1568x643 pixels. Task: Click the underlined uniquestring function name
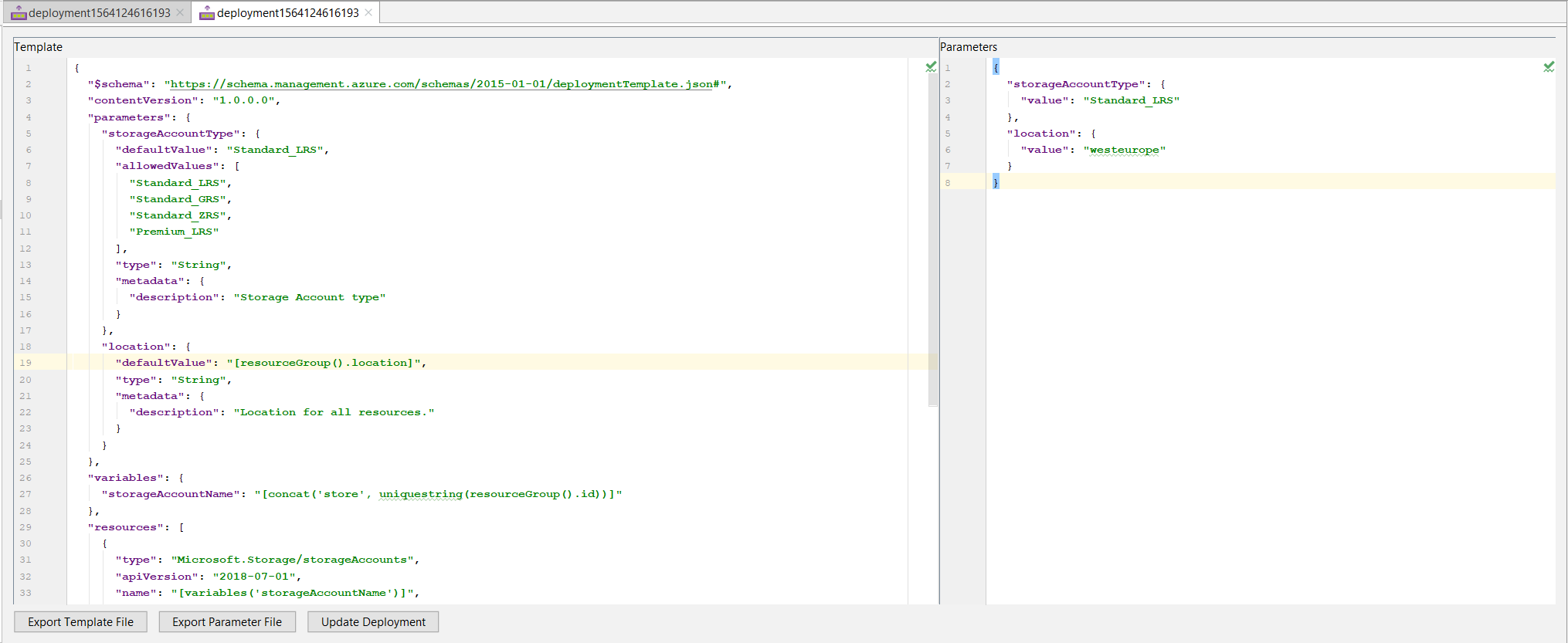coord(420,494)
